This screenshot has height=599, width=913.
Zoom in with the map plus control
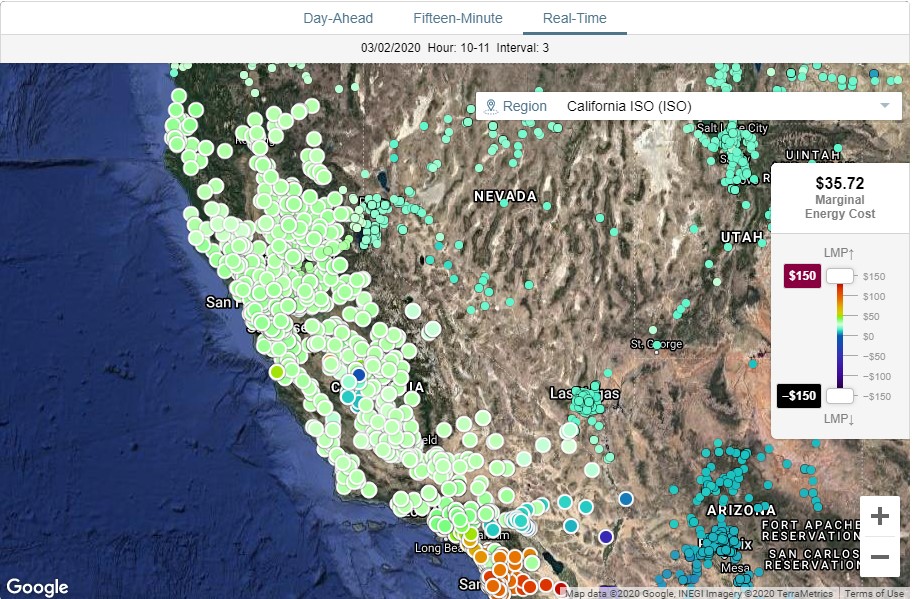[x=878, y=514]
